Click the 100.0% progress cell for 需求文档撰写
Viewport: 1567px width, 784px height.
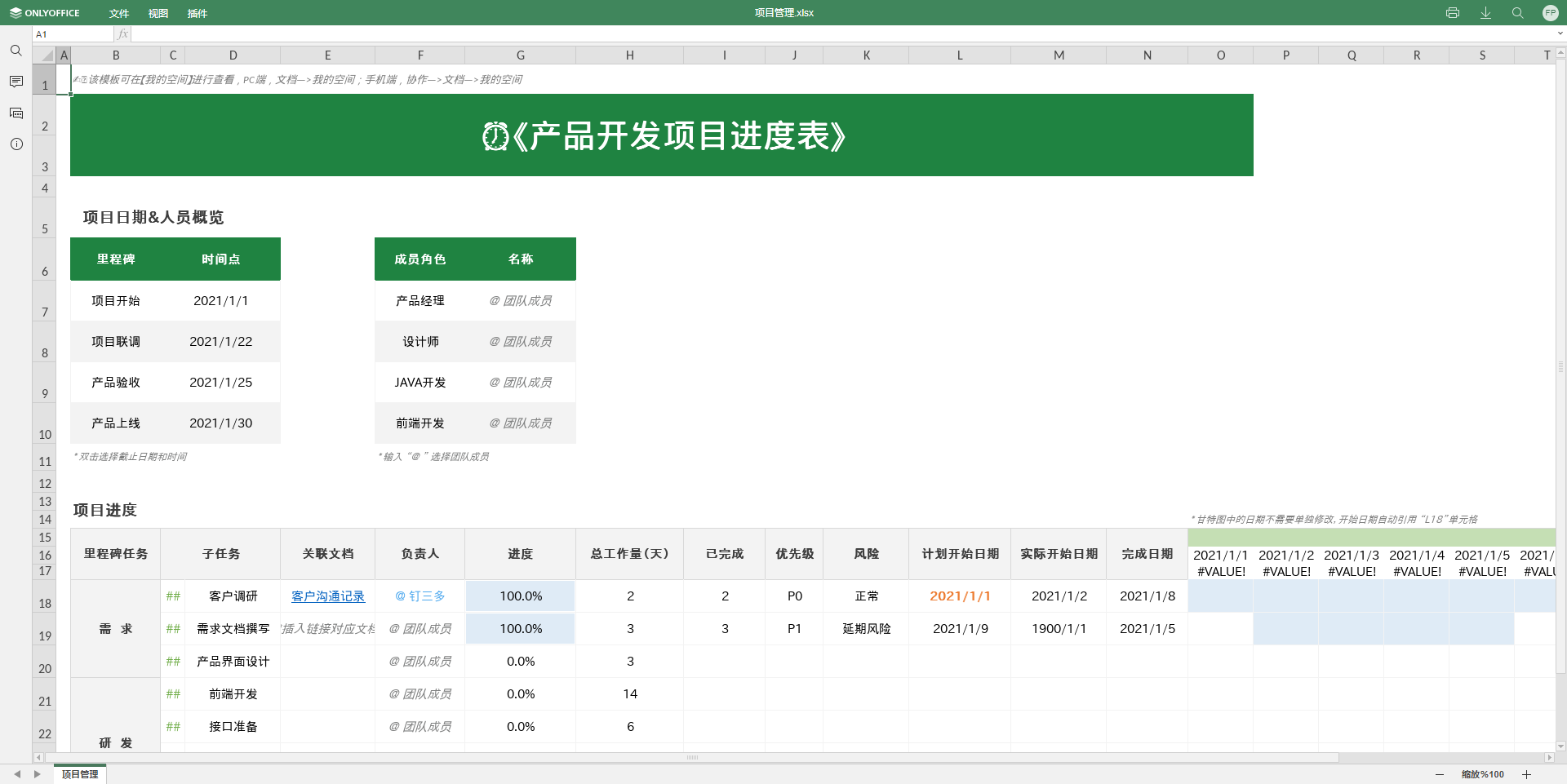(x=521, y=629)
